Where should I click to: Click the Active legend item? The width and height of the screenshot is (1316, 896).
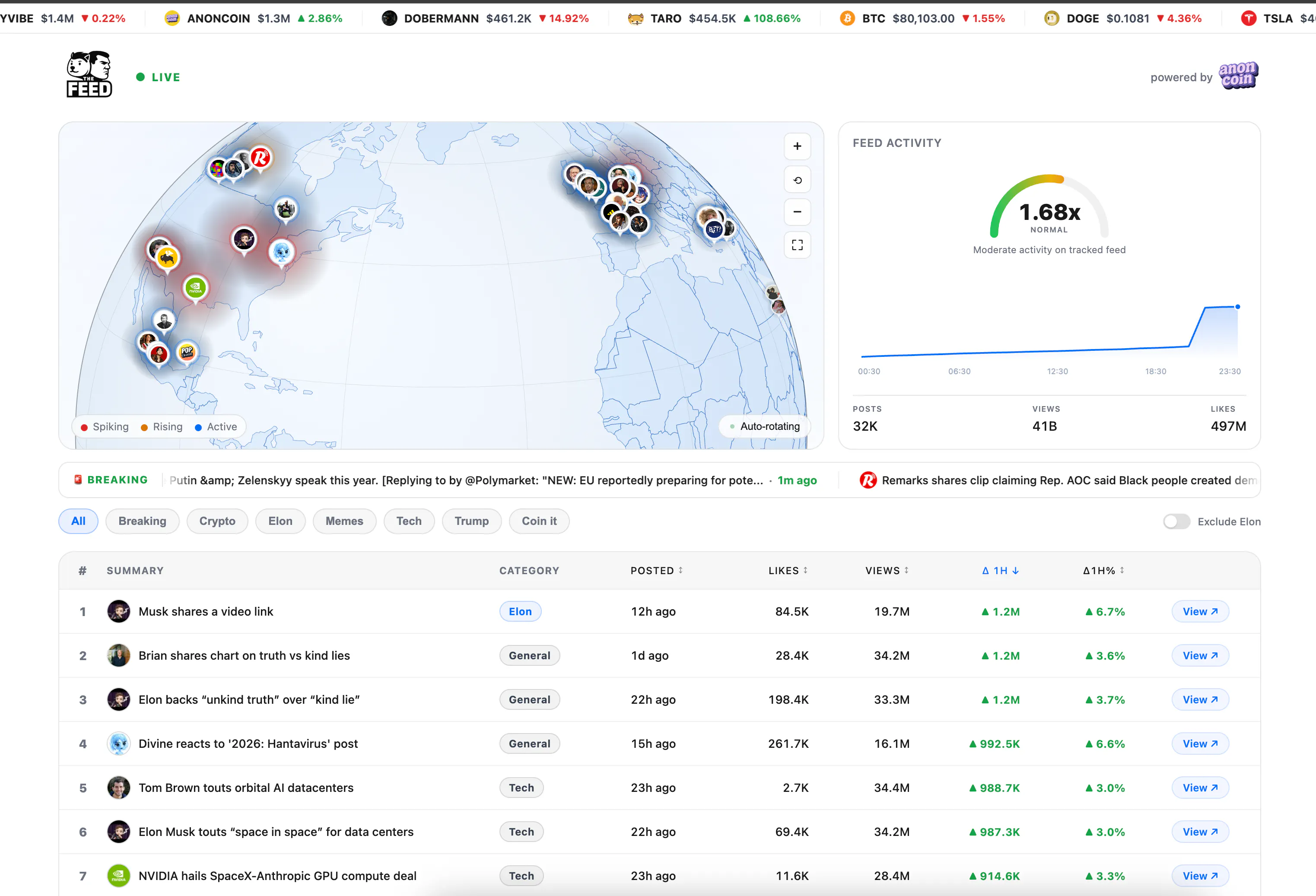click(x=216, y=426)
